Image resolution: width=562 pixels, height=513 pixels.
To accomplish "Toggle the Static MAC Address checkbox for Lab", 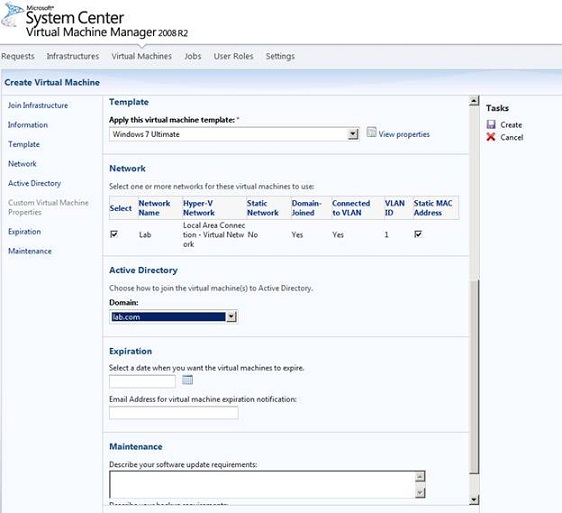I will pyautogui.click(x=418, y=234).
